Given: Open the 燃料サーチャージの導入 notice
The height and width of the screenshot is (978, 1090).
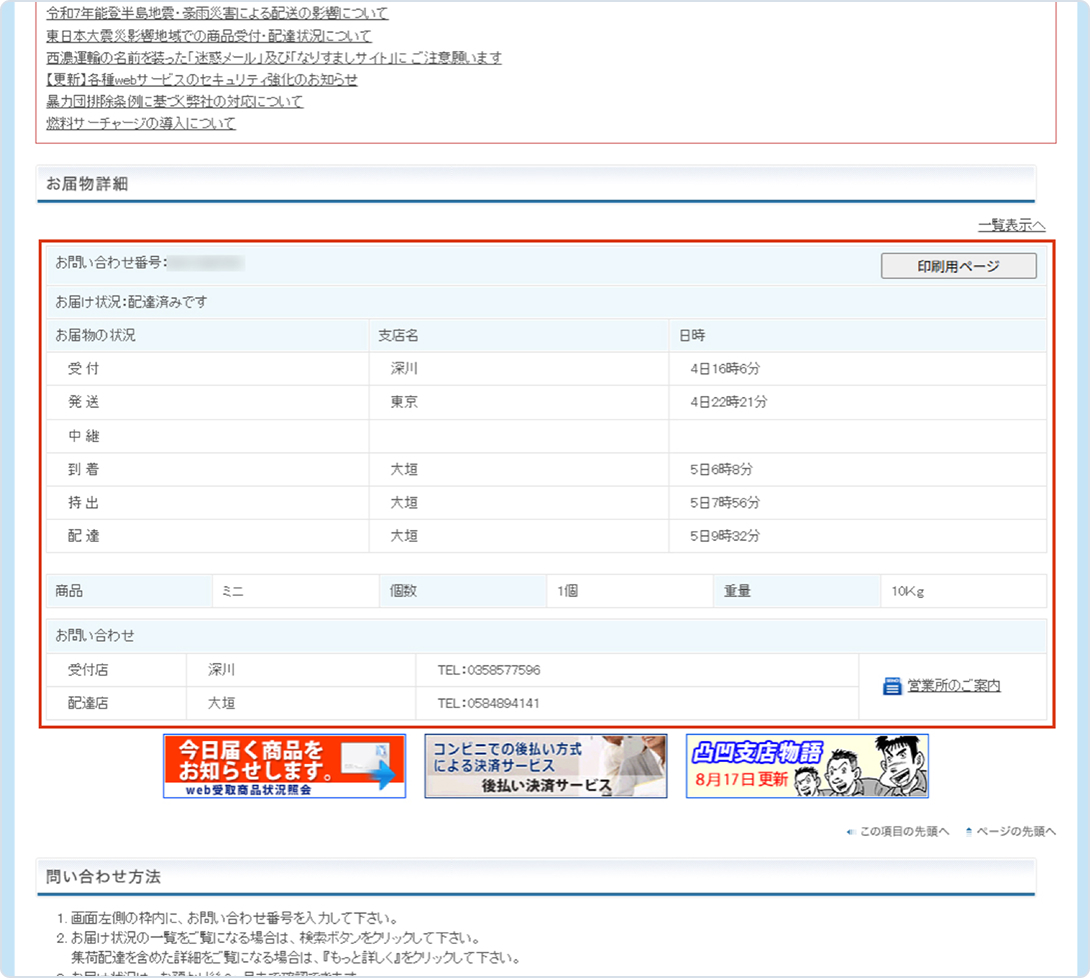Looking at the screenshot, I should pos(141,123).
